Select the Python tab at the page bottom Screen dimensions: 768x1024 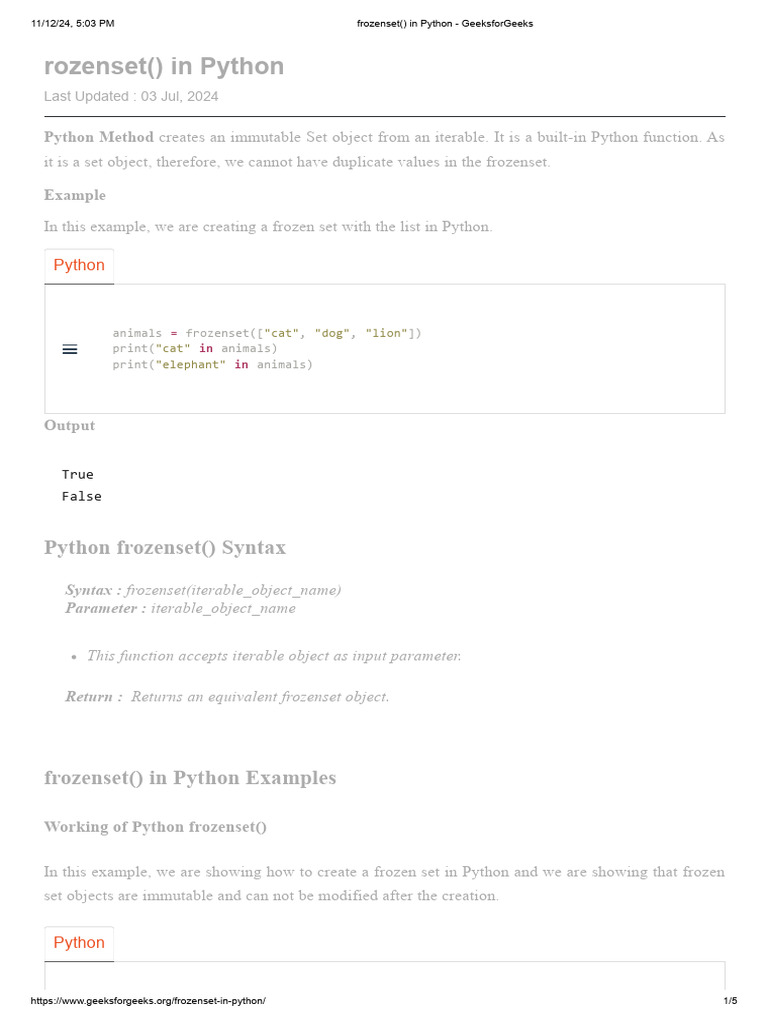(x=79, y=943)
